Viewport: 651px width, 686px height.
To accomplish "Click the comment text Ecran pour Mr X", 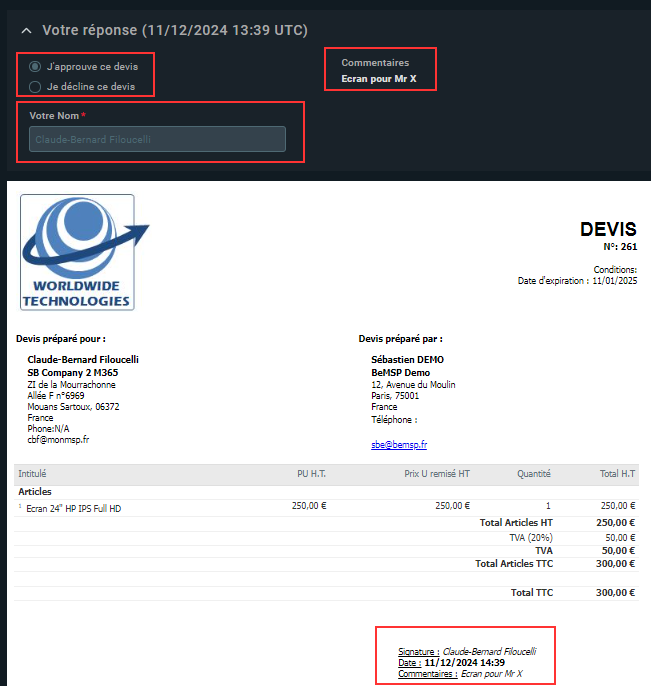I will 379,79.
